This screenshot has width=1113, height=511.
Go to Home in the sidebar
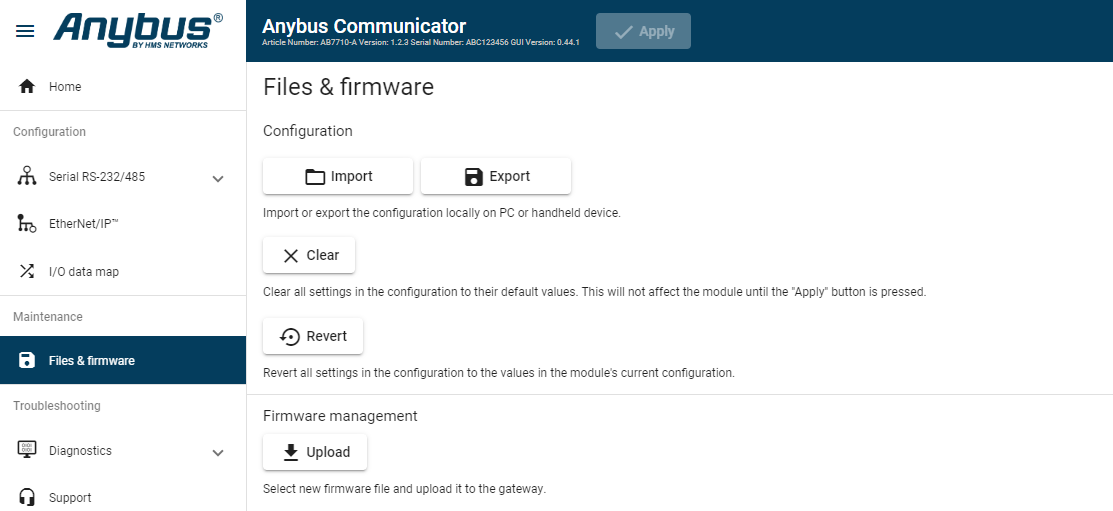(123, 87)
